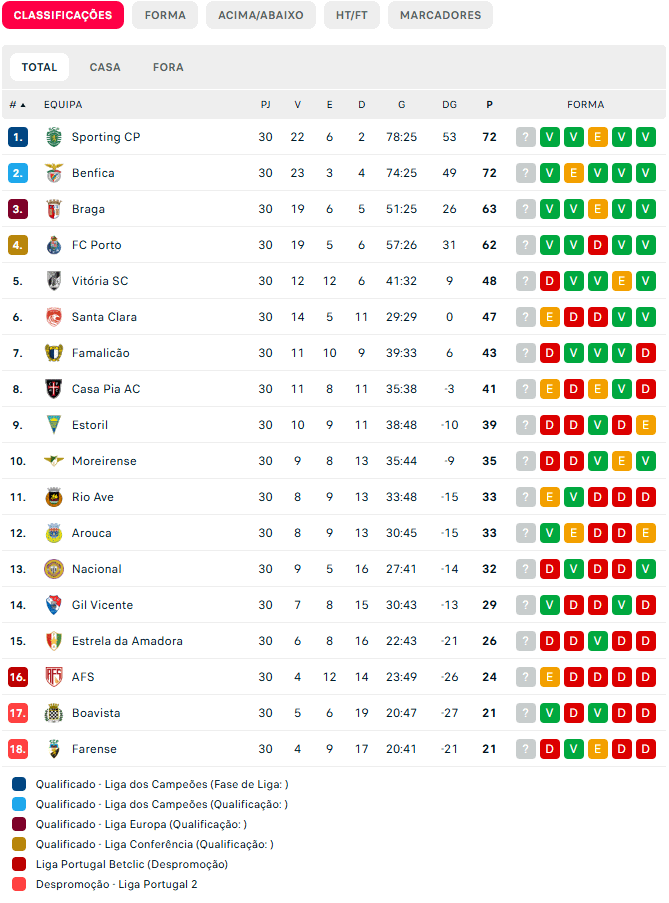Switch to the CASA standings view

[x=105, y=67]
